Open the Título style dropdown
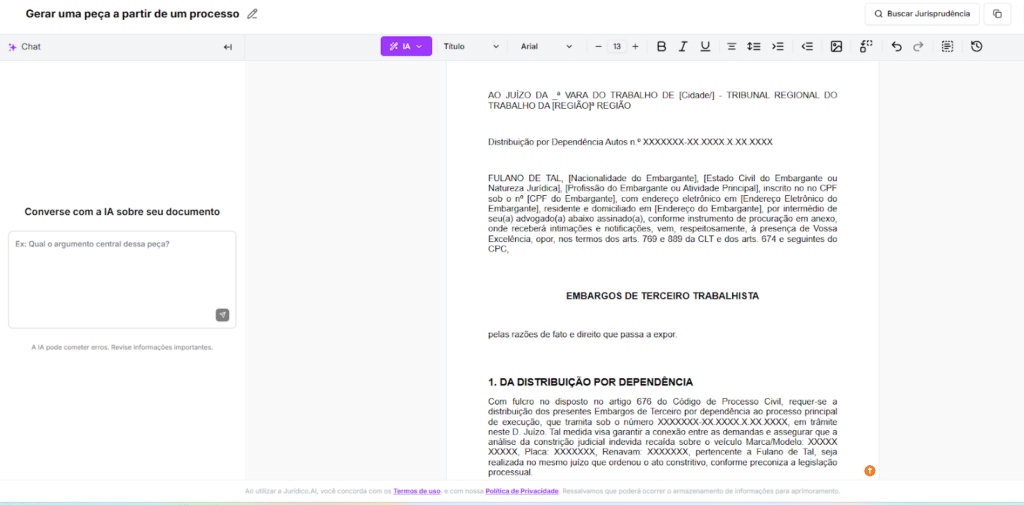Screen dimensions: 1024x505 [471, 46]
